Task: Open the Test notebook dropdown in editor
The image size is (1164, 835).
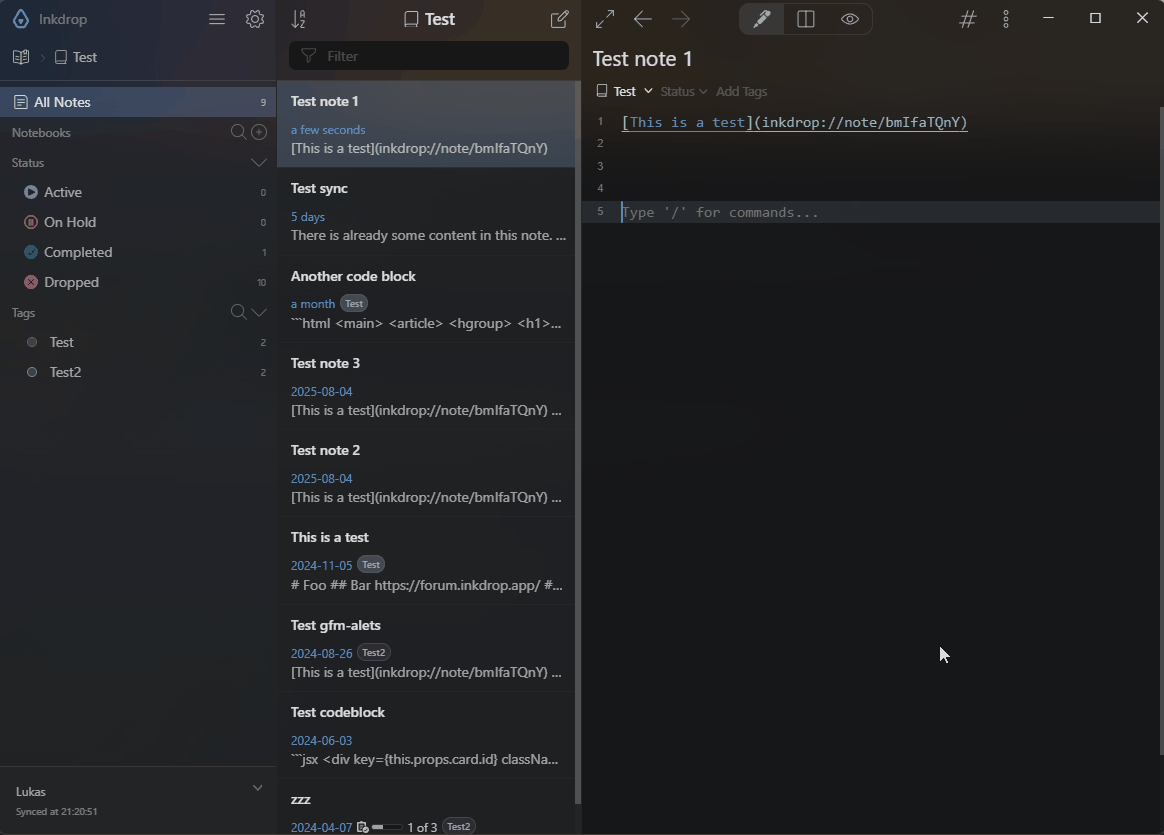Action: (x=625, y=91)
